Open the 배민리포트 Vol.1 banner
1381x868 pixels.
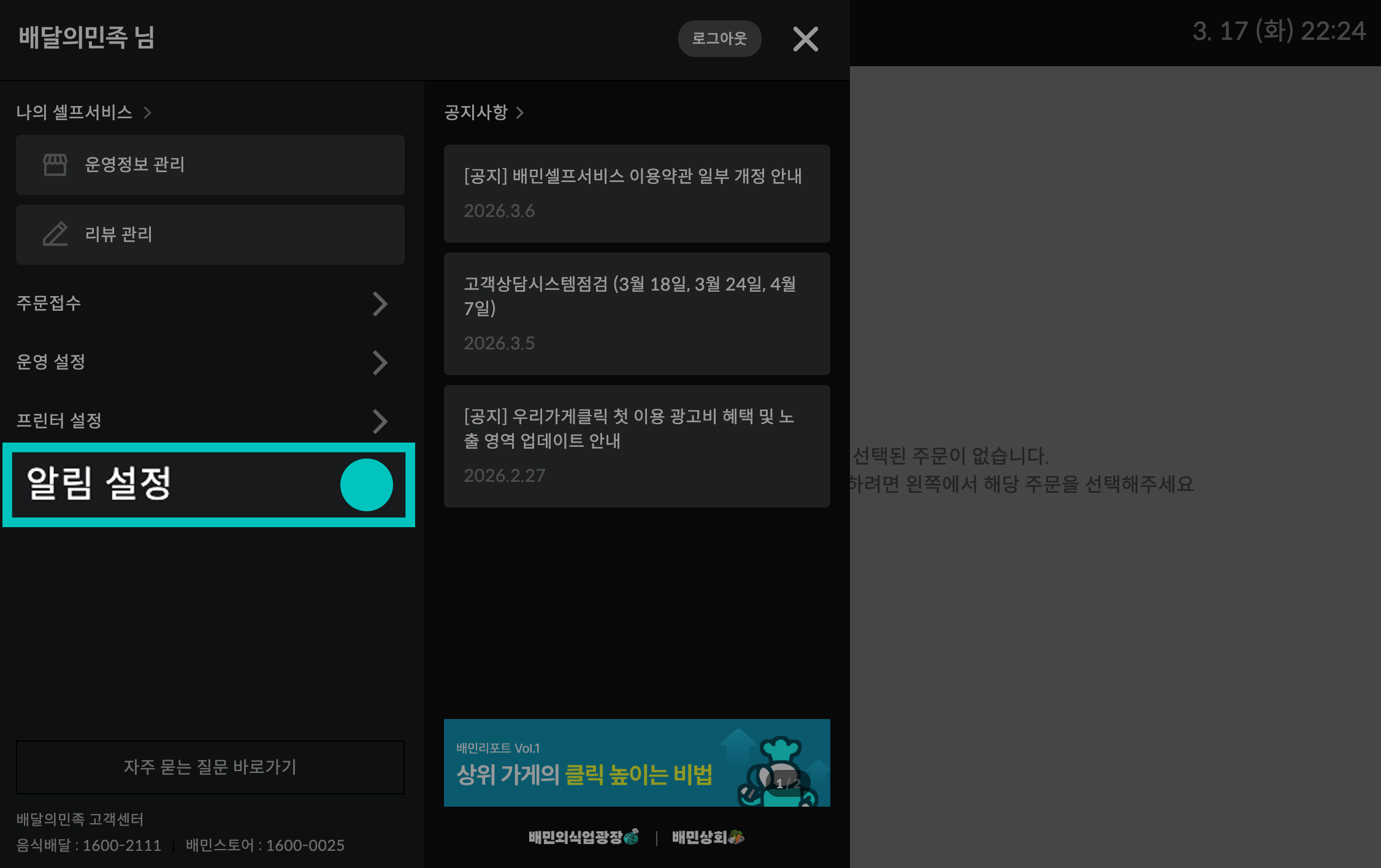[x=637, y=763]
